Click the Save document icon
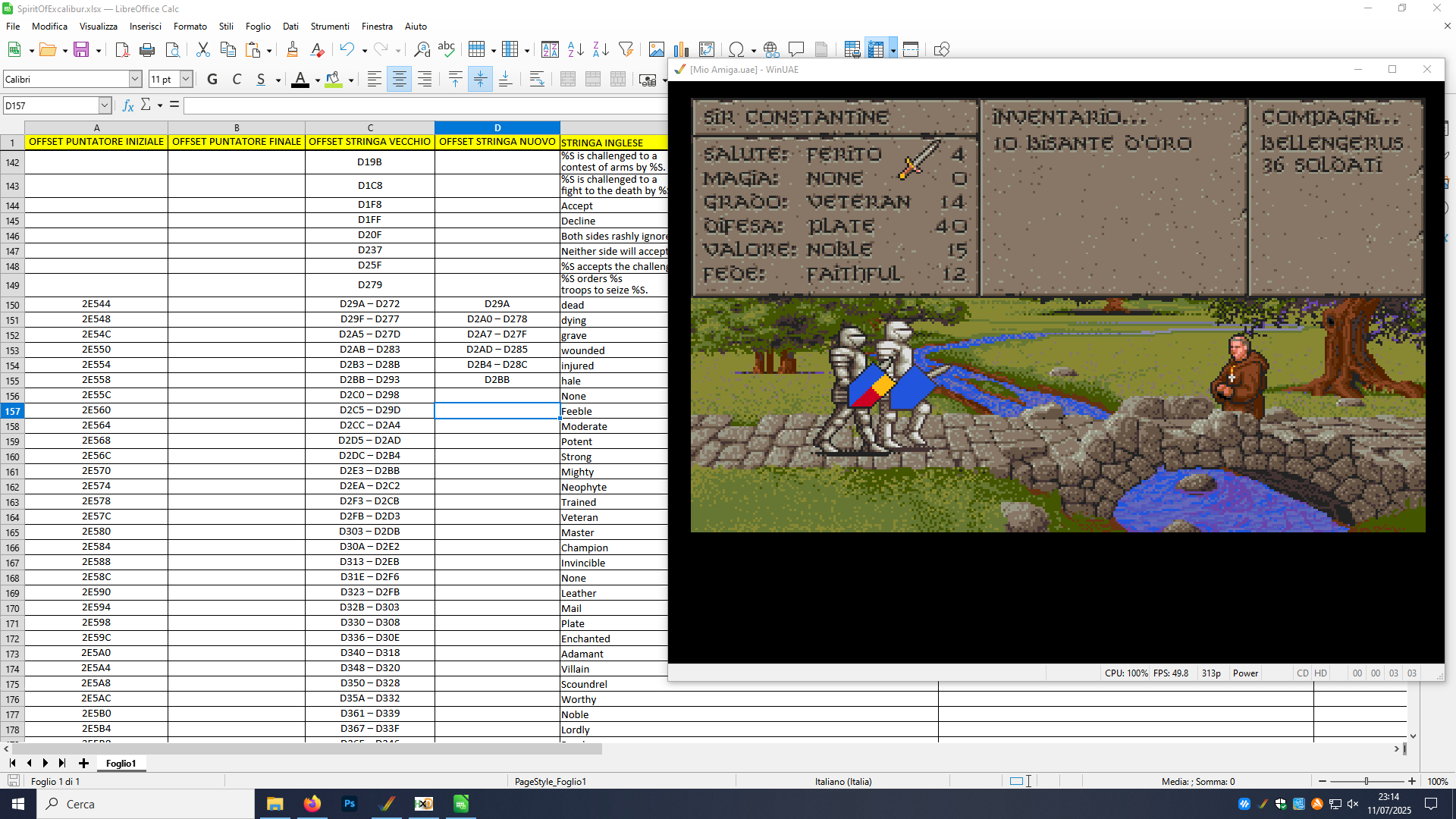The width and height of the screenshot is (1456, 819). pos(81,50)
